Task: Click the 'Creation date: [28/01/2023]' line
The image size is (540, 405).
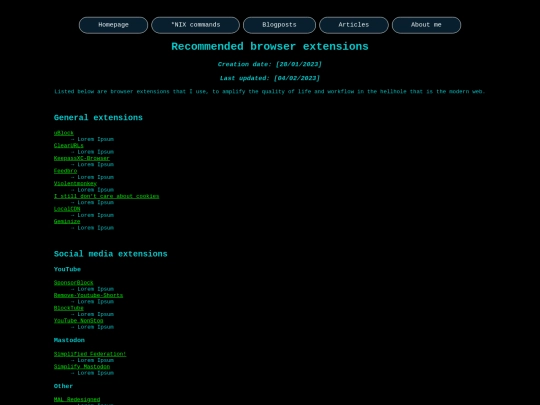Action: [270, 64]
